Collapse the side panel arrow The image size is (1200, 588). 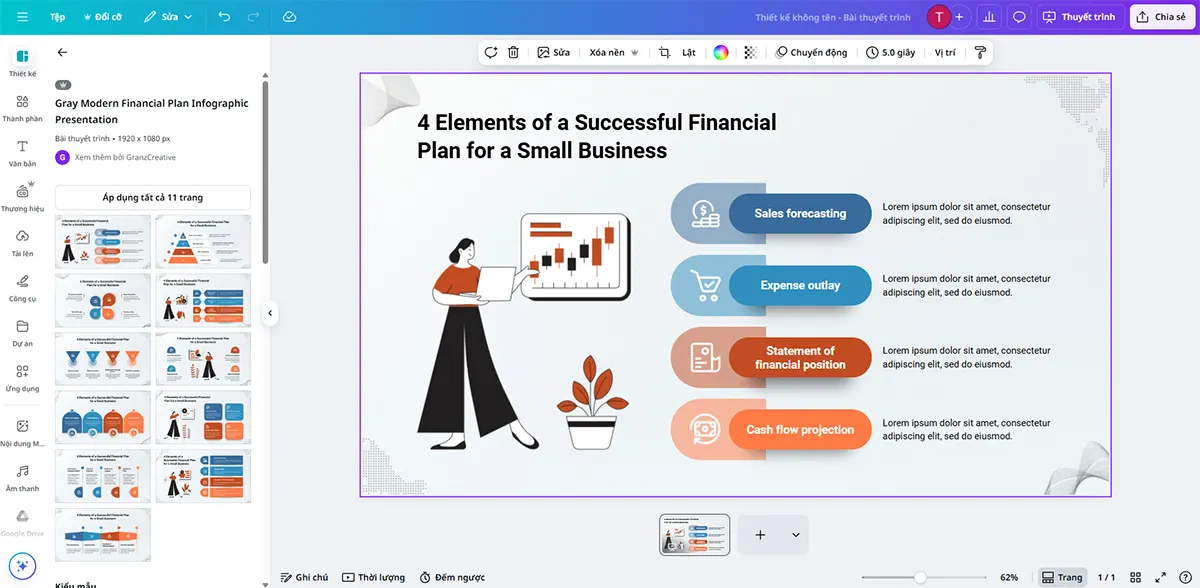[x=269, y=313]
